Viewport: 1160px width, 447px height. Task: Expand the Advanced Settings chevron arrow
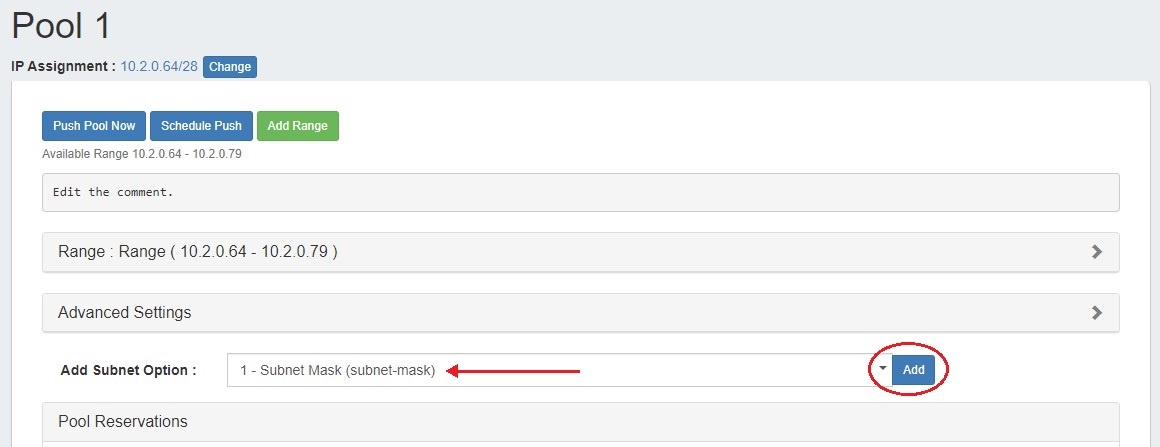coord(1097,312)
